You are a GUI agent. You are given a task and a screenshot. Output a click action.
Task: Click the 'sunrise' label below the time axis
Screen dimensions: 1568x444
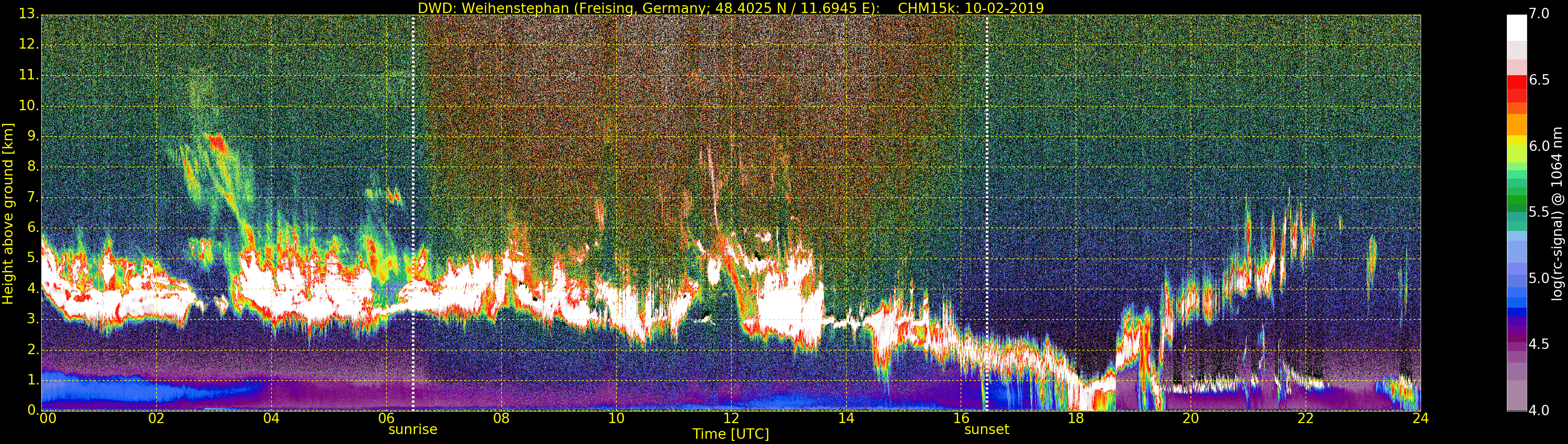[x=413, y=429]
